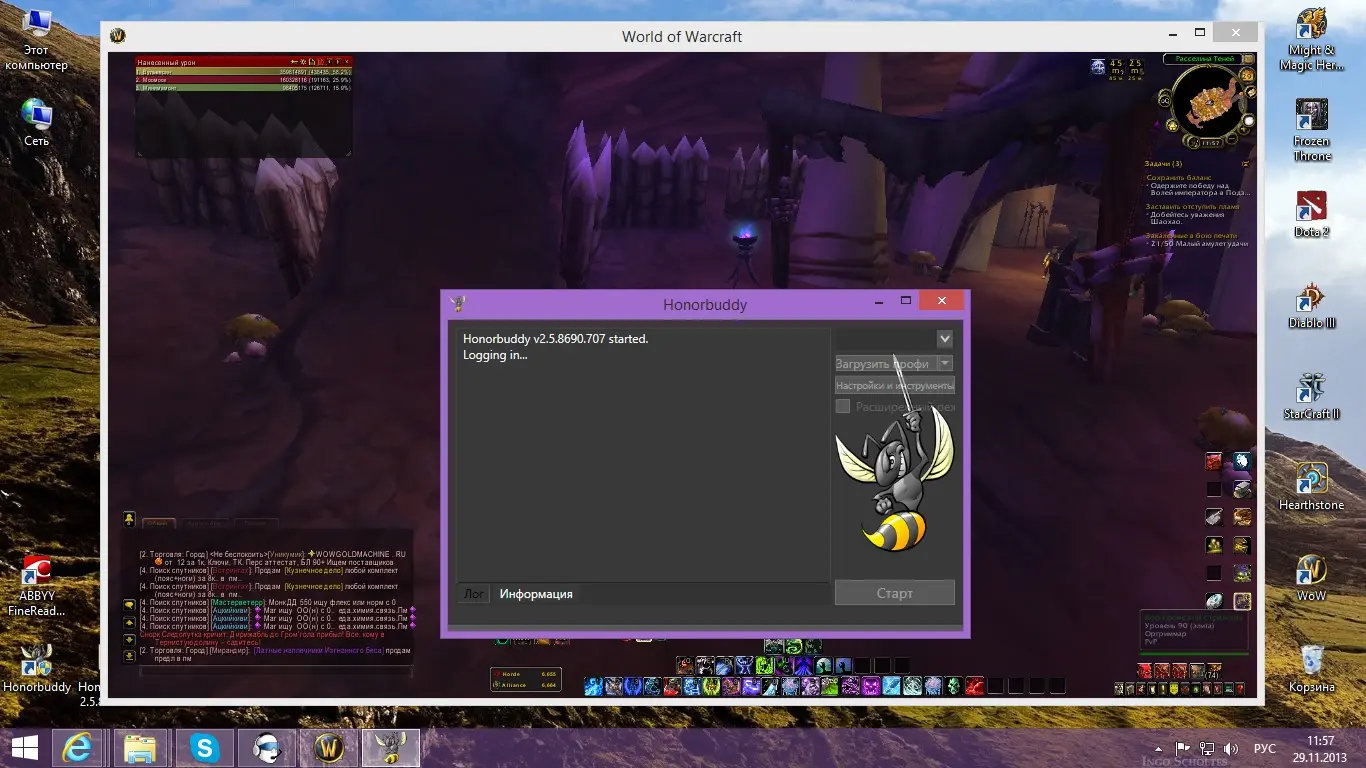Click the minimap mail envelope icon
This screenshot has width=1366, height=768.
(1251, 92)
